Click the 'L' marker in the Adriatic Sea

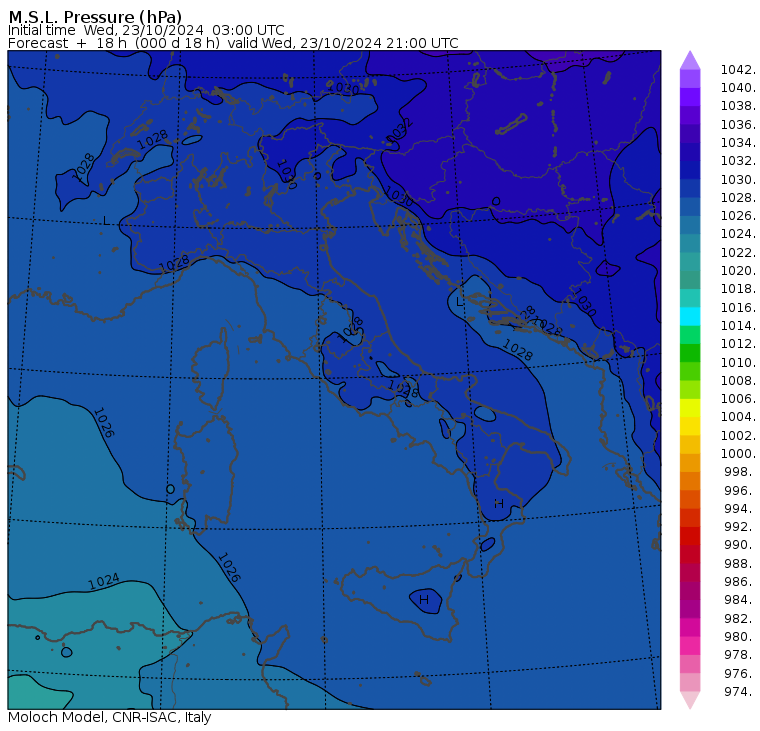click(459, 302)
